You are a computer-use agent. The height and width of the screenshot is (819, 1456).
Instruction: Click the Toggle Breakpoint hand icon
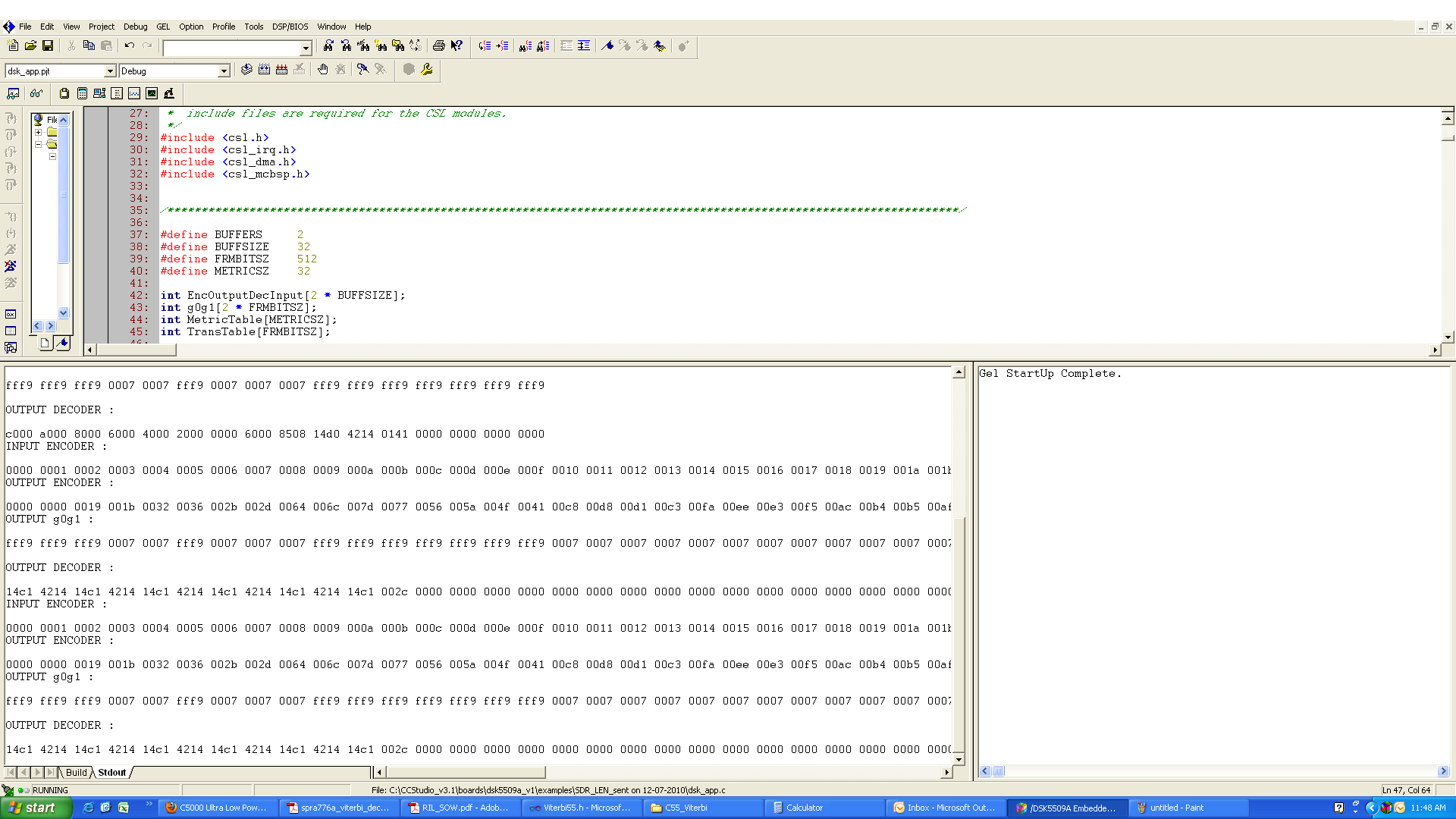(323, 70)
